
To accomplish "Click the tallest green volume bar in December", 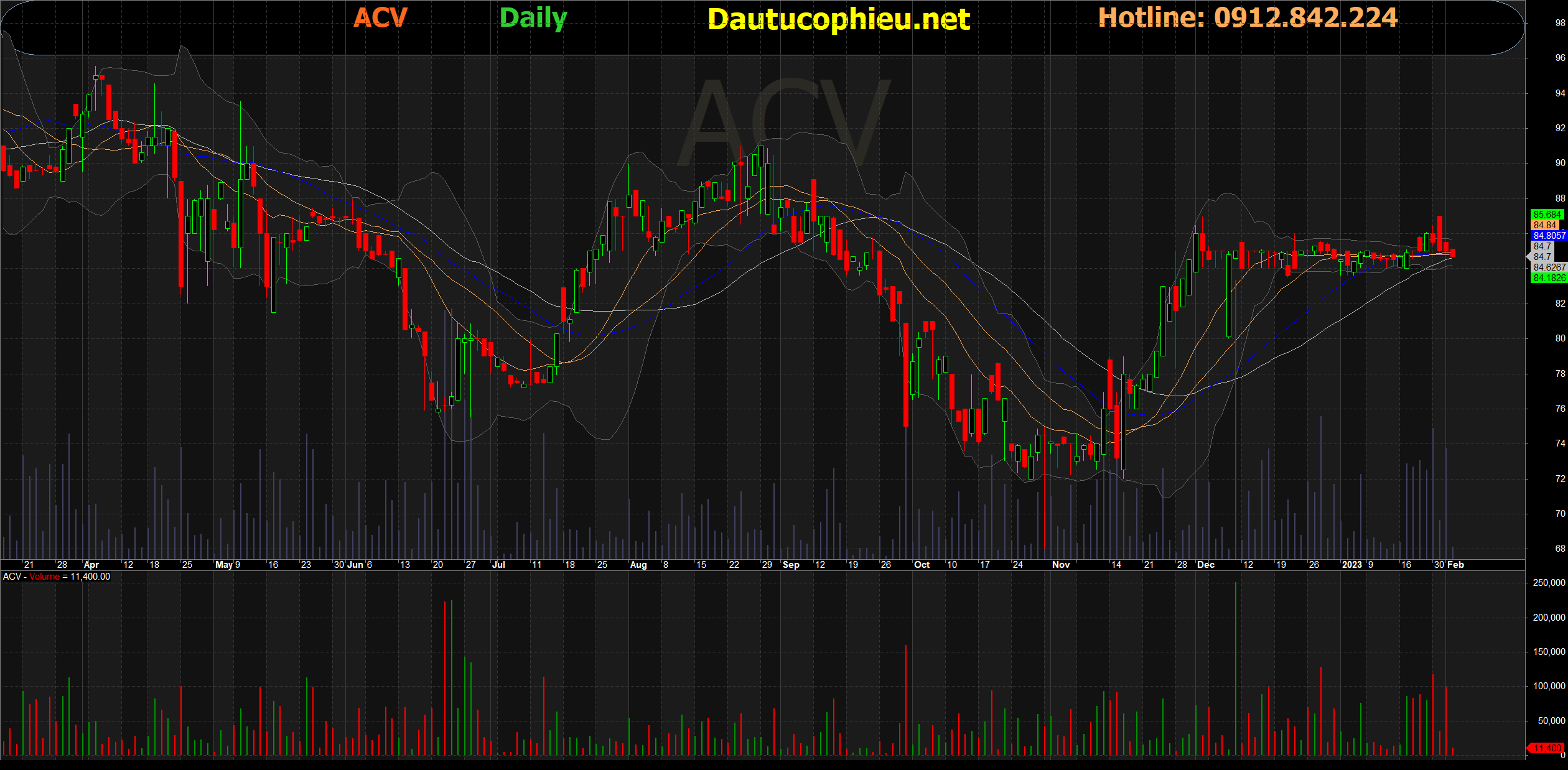I will (x=1236, y=669).
